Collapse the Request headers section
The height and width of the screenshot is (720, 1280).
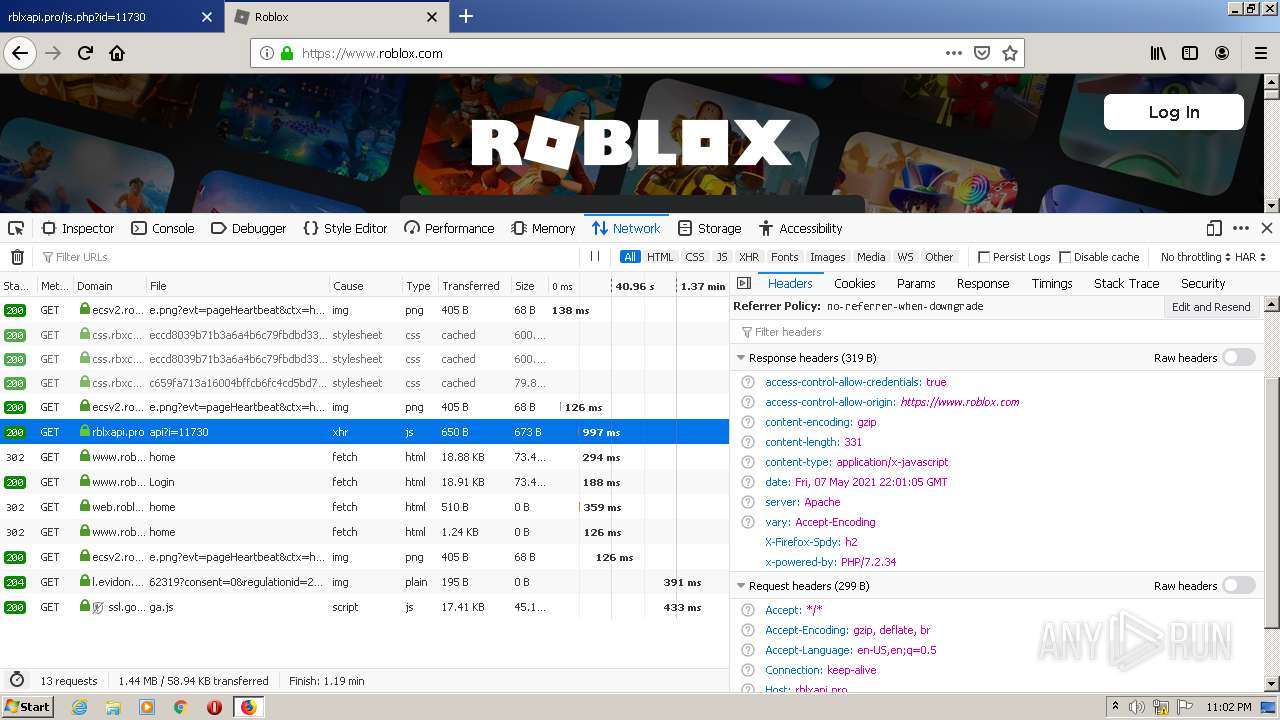[741, 586]
